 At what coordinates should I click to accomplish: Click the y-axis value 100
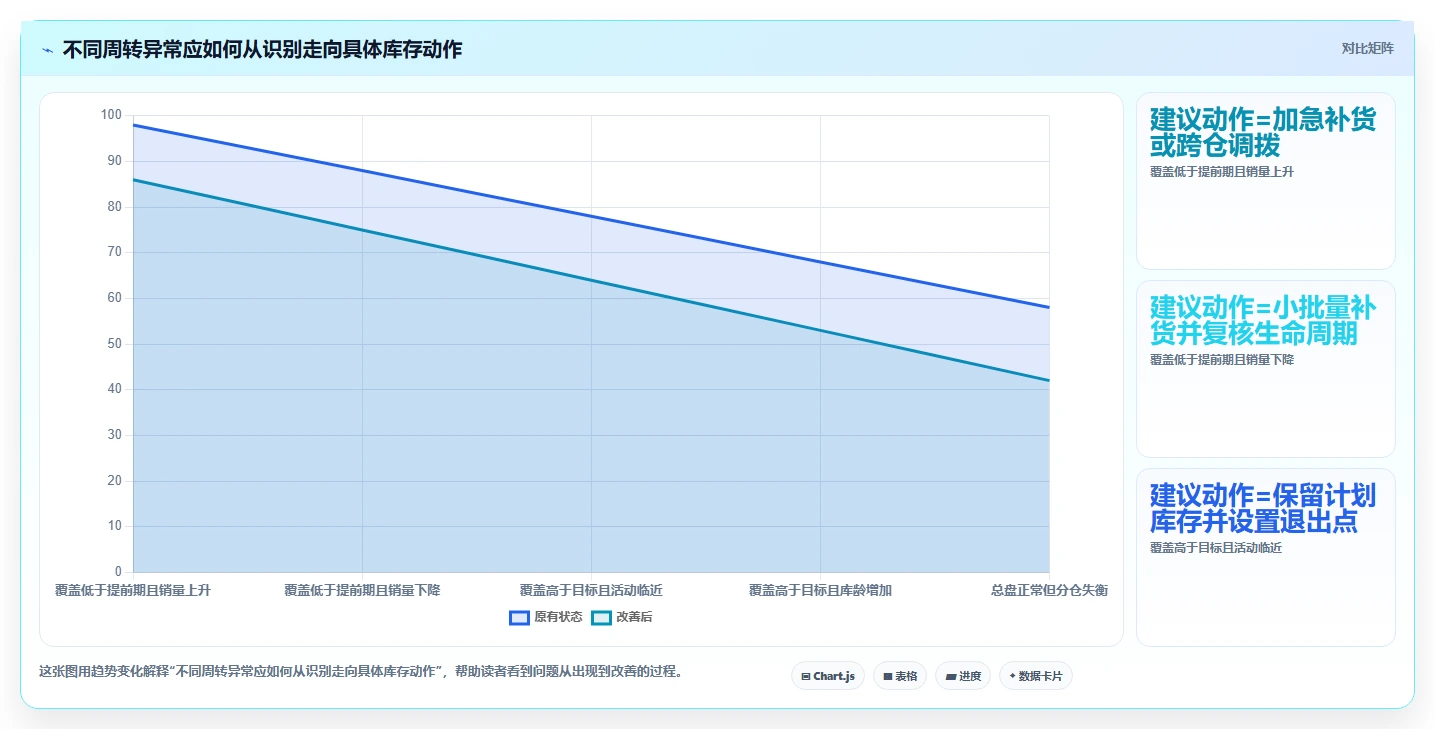tap(110, 115)
